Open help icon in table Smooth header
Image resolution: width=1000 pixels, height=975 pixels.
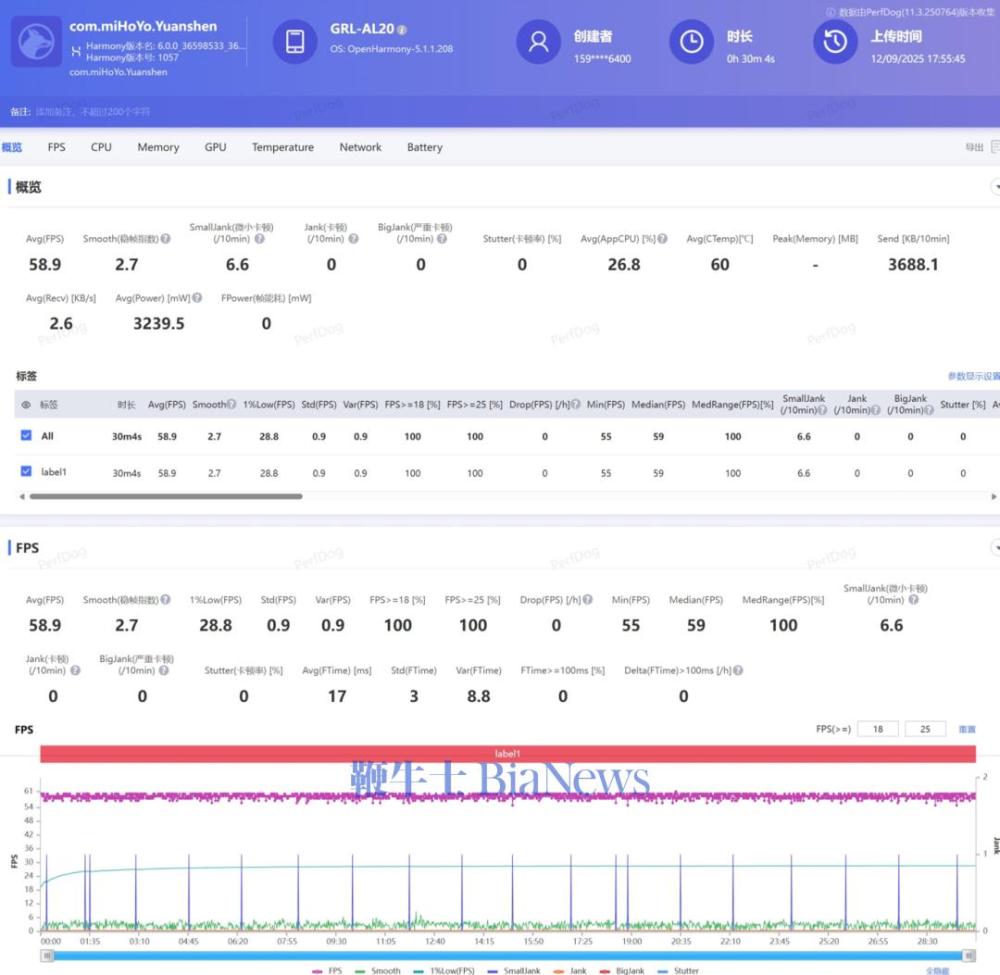click(x=232, y=404)
